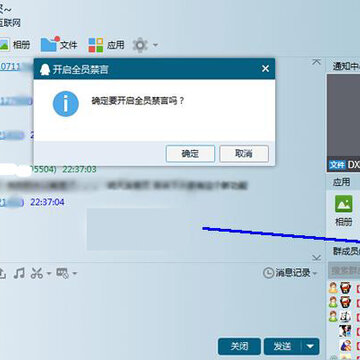360x360 pixels.
Task: Click the penguin icon in dialog title
Action: (45, 69)
